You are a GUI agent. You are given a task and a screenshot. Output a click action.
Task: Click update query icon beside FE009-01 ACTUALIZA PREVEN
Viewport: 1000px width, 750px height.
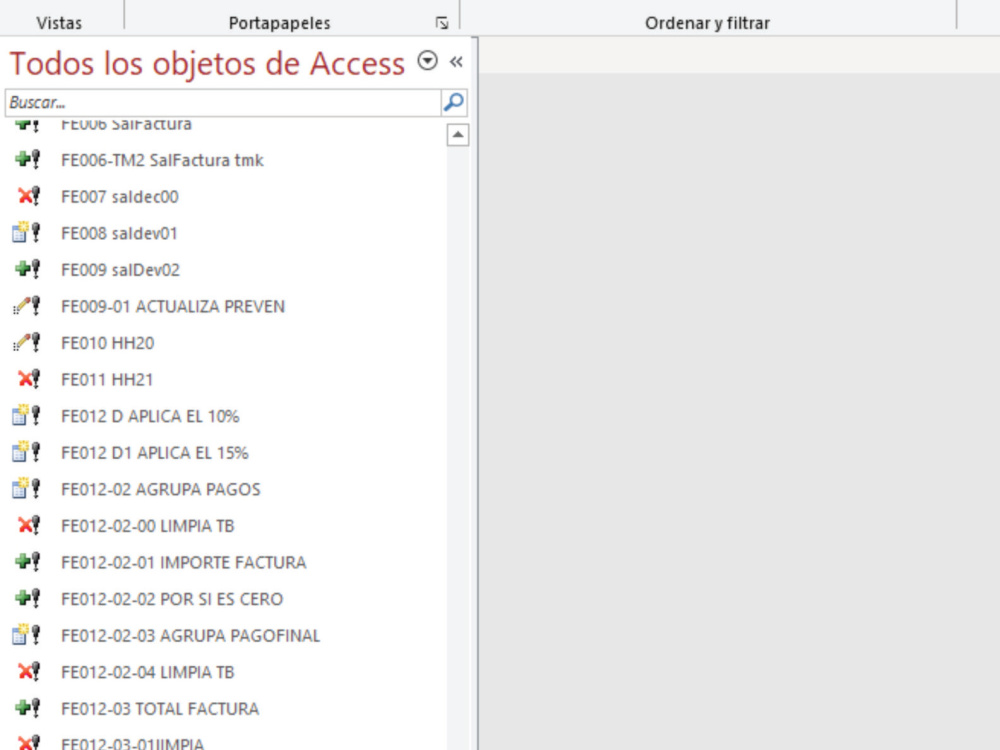click(x=27, y=306)
